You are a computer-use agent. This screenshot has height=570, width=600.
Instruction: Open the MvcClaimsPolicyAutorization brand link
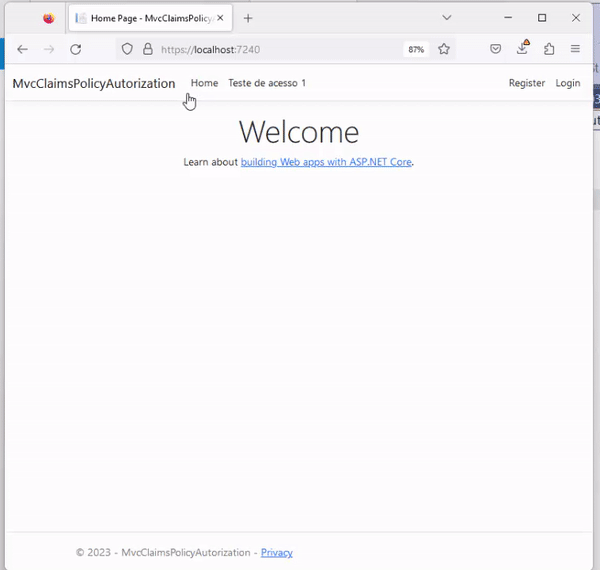pos(94,83)
